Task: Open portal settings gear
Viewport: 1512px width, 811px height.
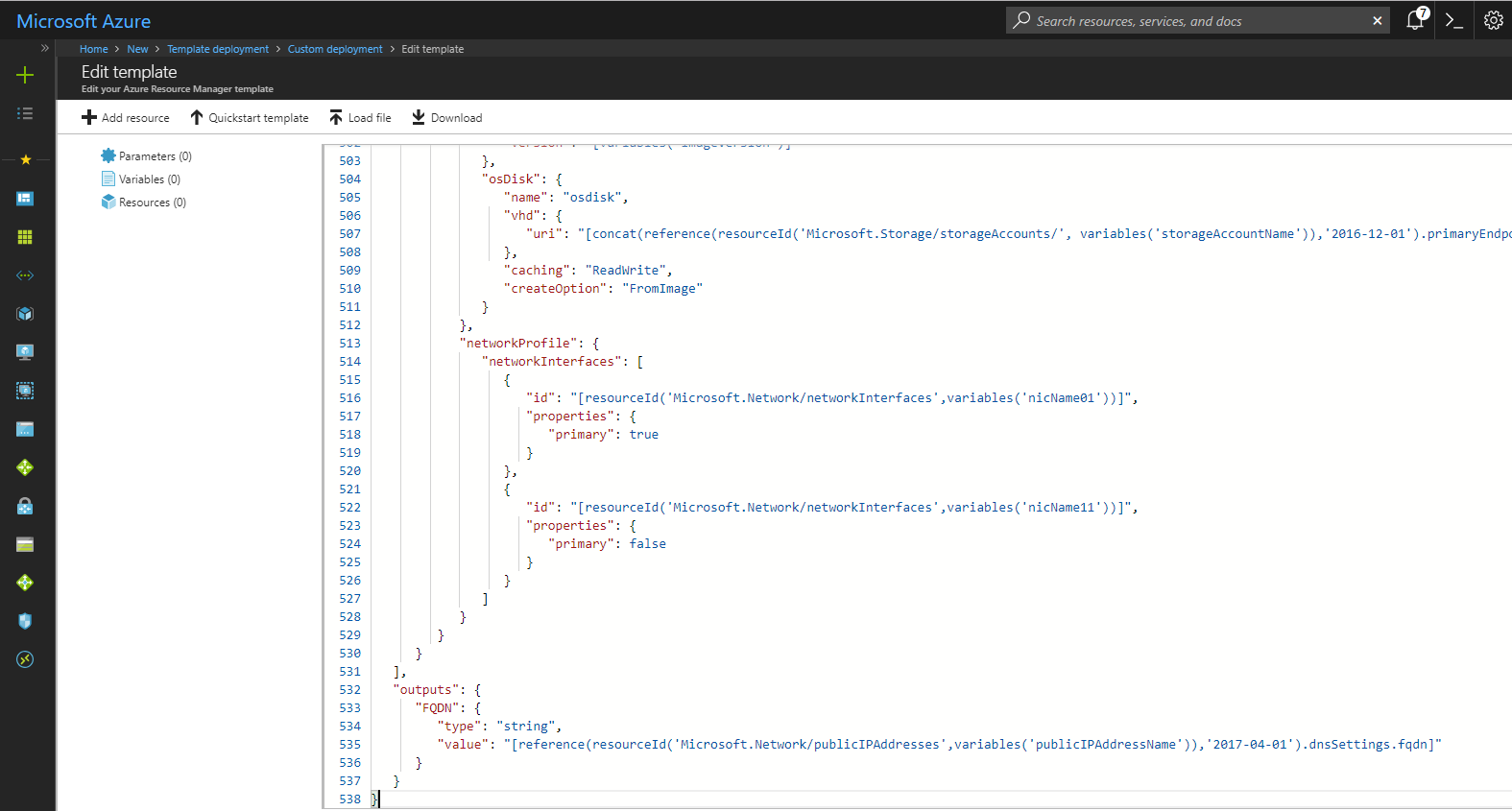Action: (x=1493, y=20)
